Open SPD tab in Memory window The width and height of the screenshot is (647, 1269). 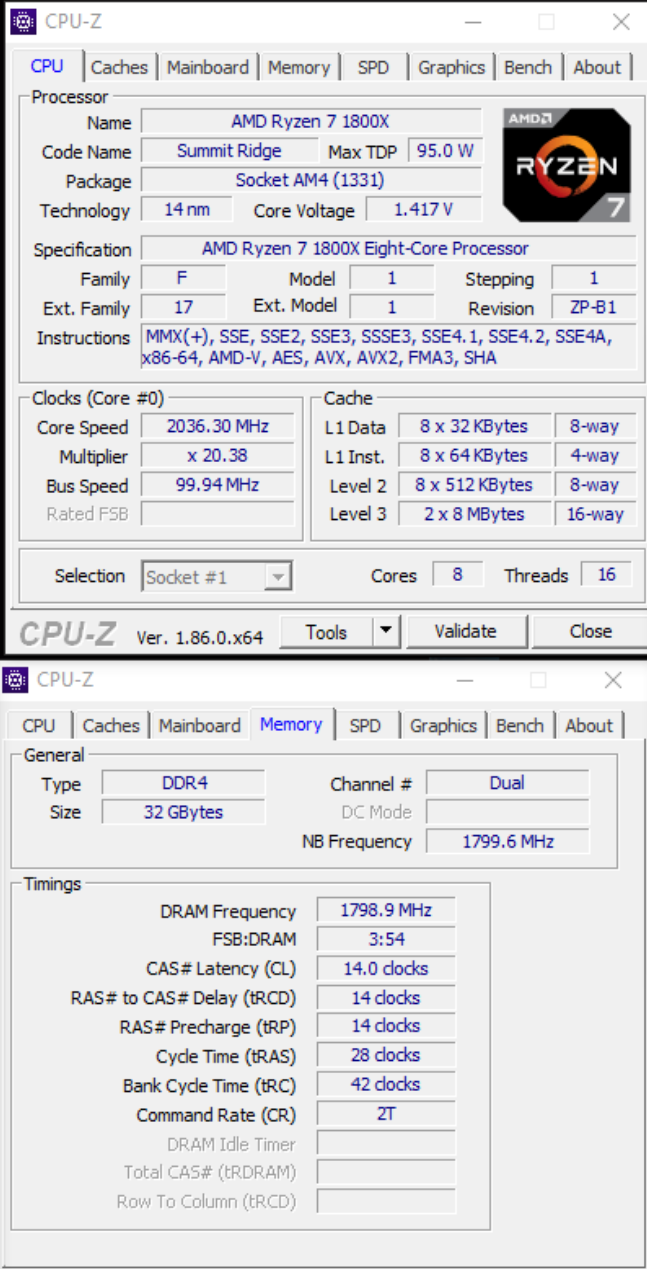click(365, 725)
